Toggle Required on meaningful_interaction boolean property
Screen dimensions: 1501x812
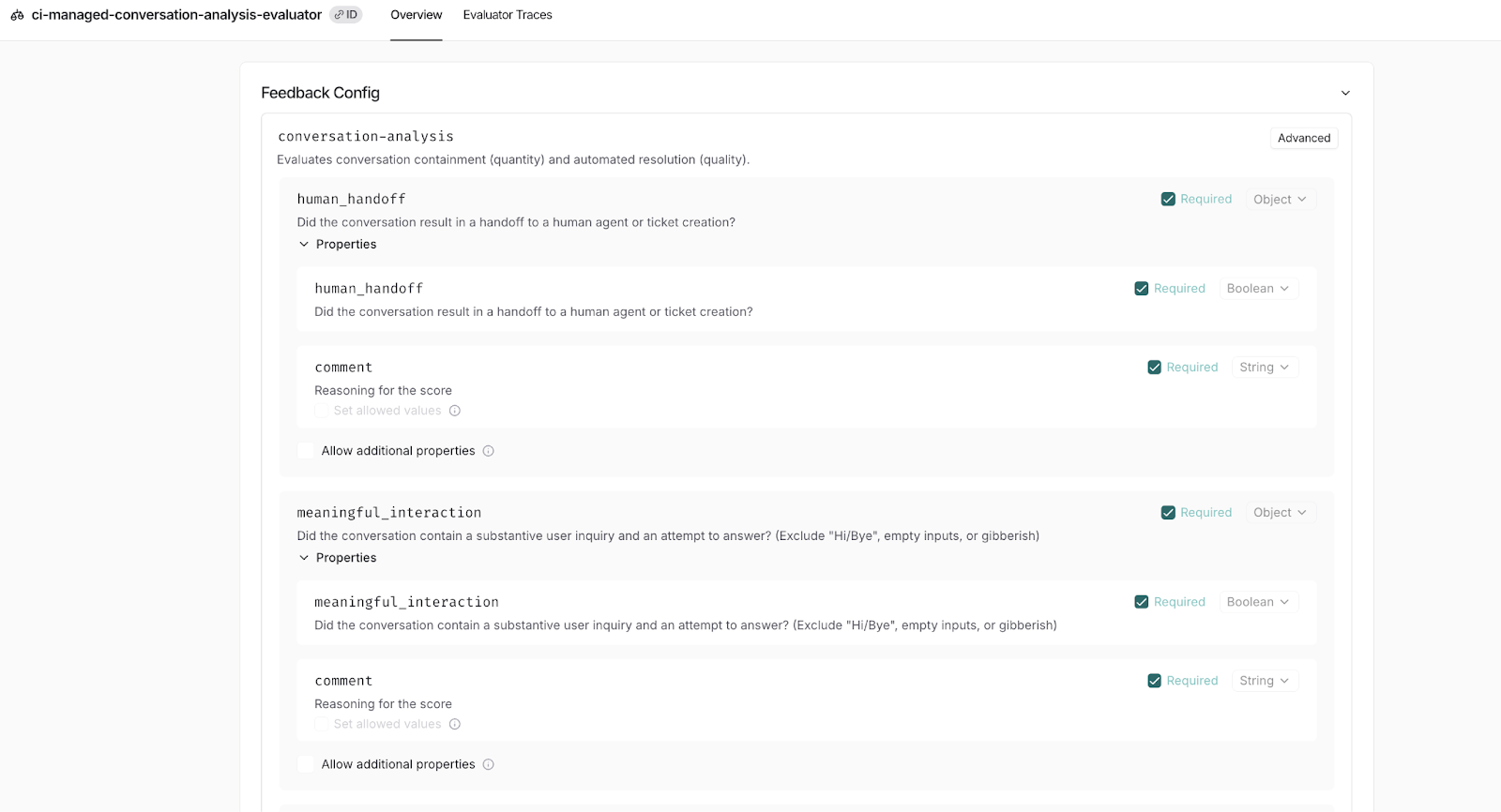[x=1142, y=602]
